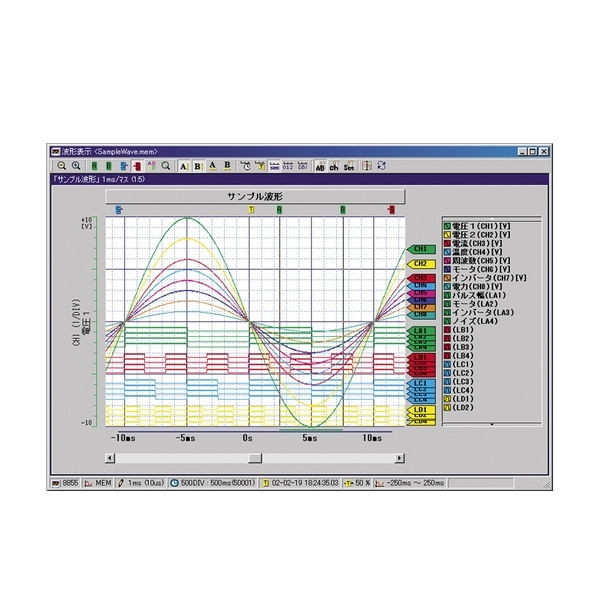This screenshot has height=600, width=600.
Task: Click the right arrow of horizontal scrollbar
Action: click(400, 458)
